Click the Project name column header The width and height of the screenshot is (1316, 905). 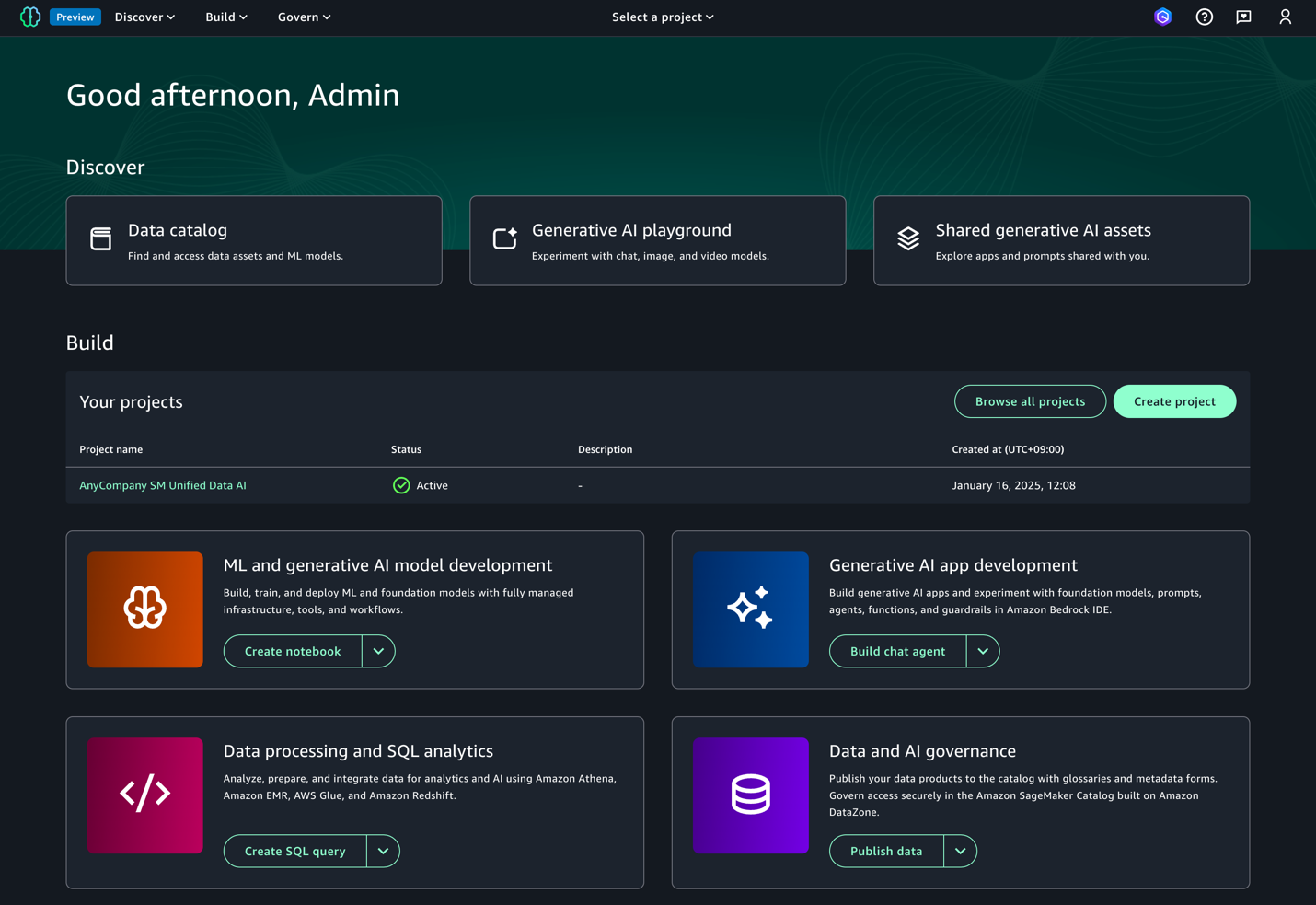pyautogui.click(x=111, y=449)
